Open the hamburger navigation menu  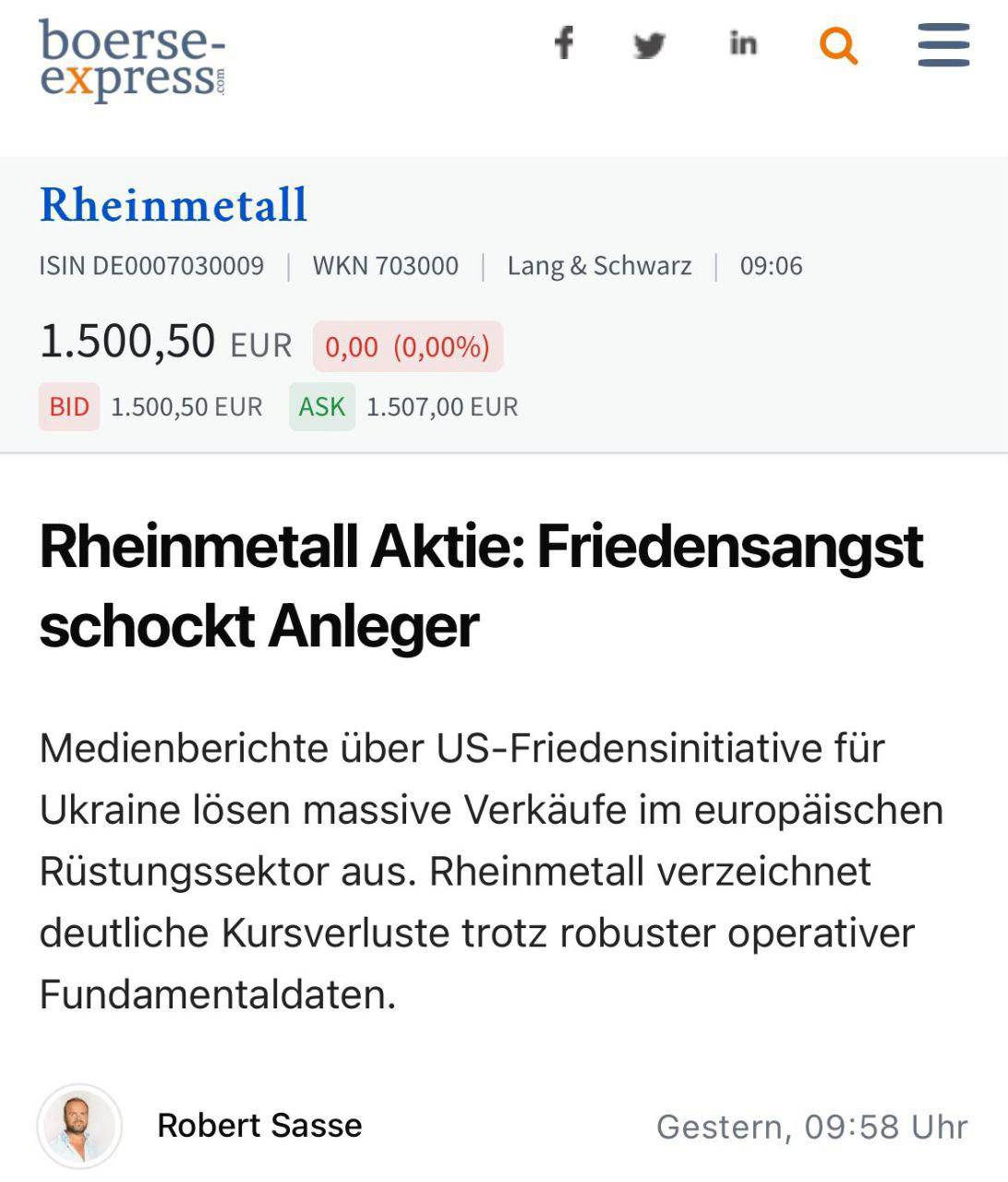[943, 44]
